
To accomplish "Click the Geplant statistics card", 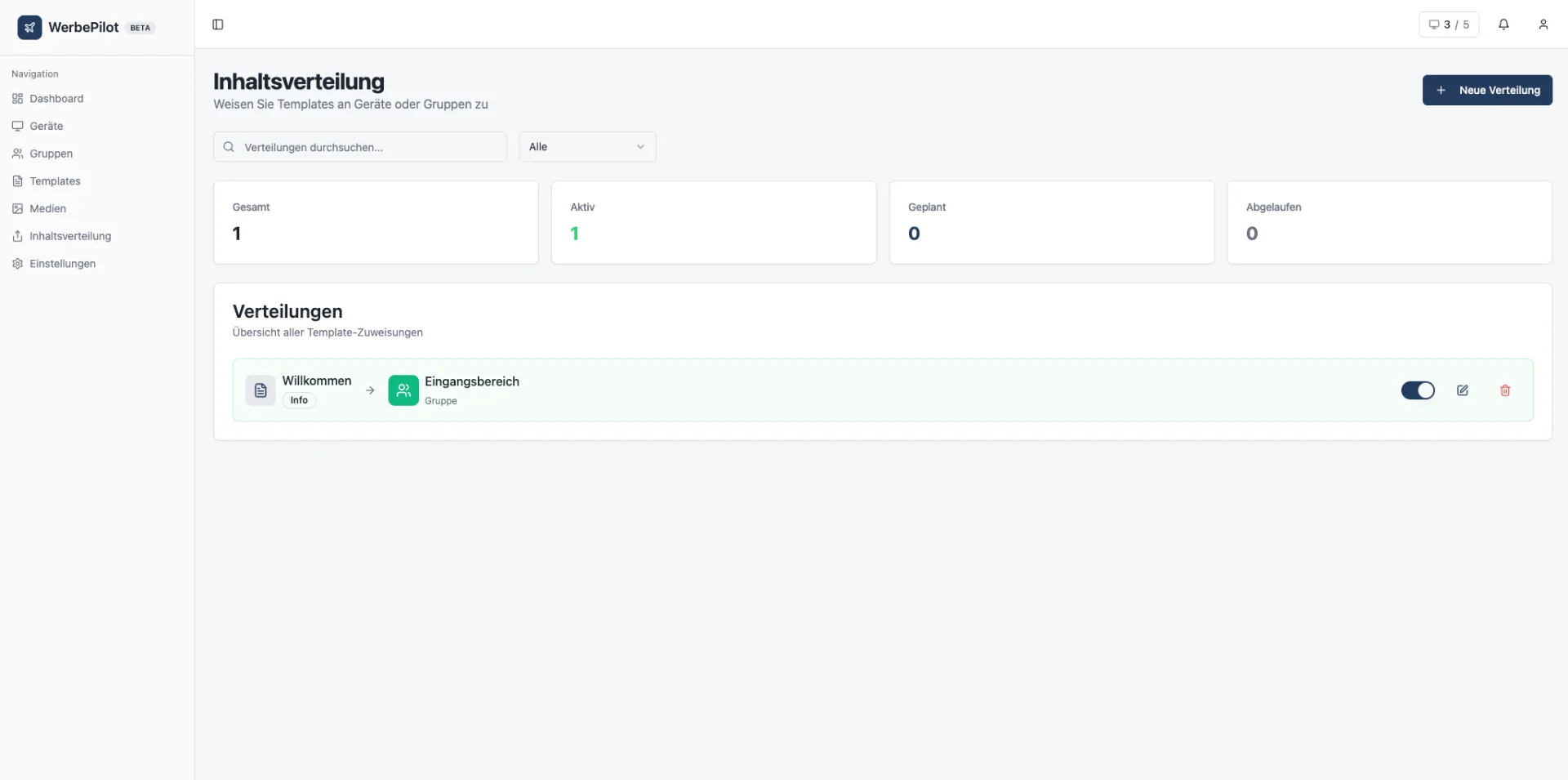I will pyautogui.click(x=1052, y=222).
